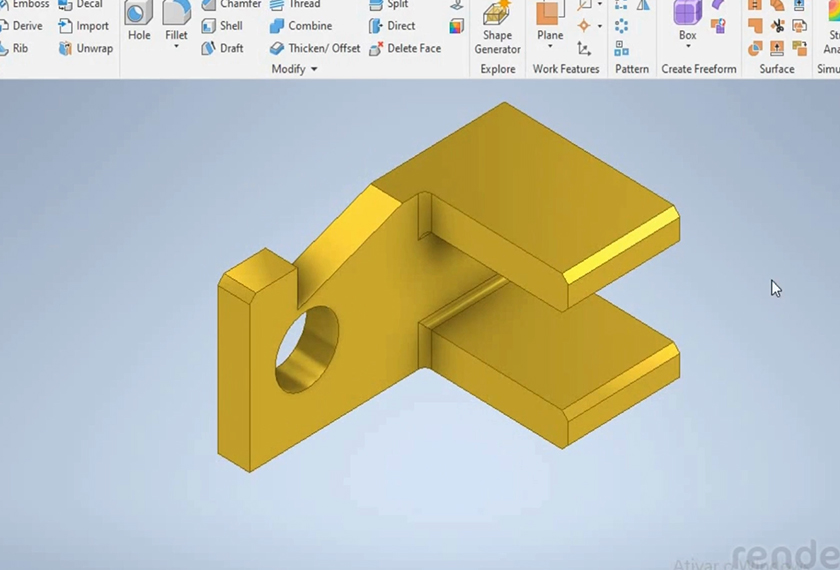Open the dropdown arrow under Fillet
The height and width of the screenshot is (570, 840).
pos(176,47)
